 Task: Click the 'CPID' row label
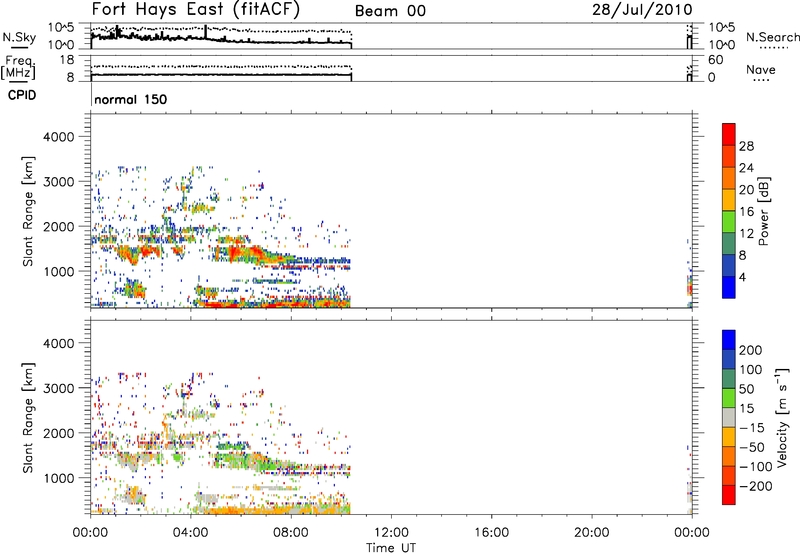(x=22, y=95)
